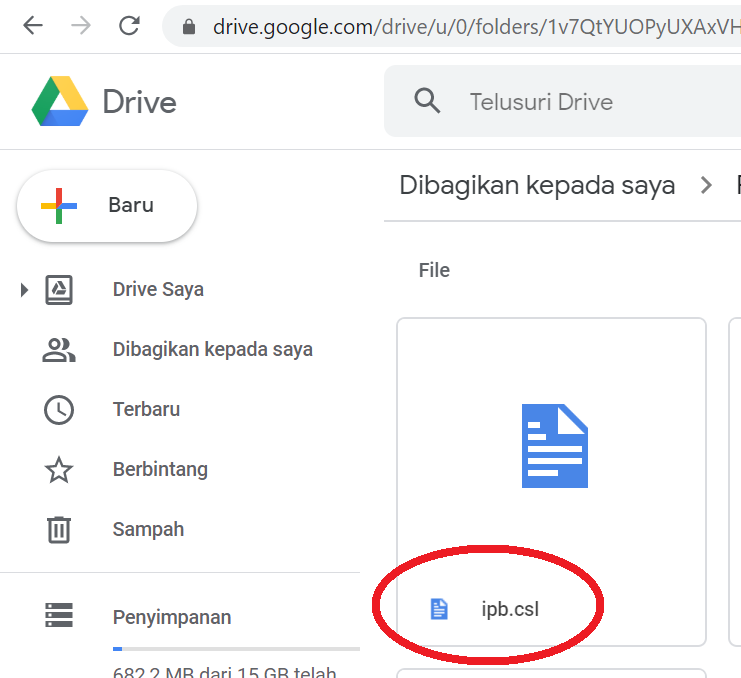Open Sampah via the trash bin icon
Image resolution: width=741 pixels, height=678 pixels.
(59, 529)
